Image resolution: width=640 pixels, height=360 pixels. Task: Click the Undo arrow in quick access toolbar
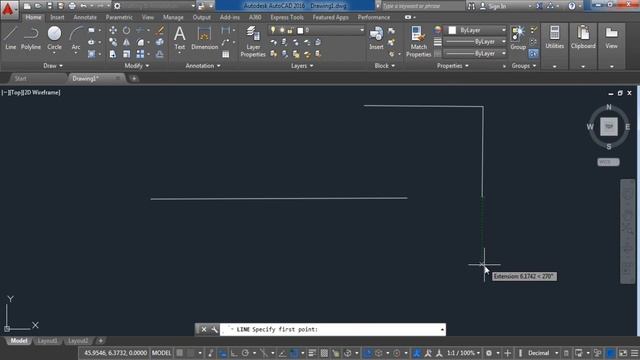pyautogui.click(x=84, y=6)
